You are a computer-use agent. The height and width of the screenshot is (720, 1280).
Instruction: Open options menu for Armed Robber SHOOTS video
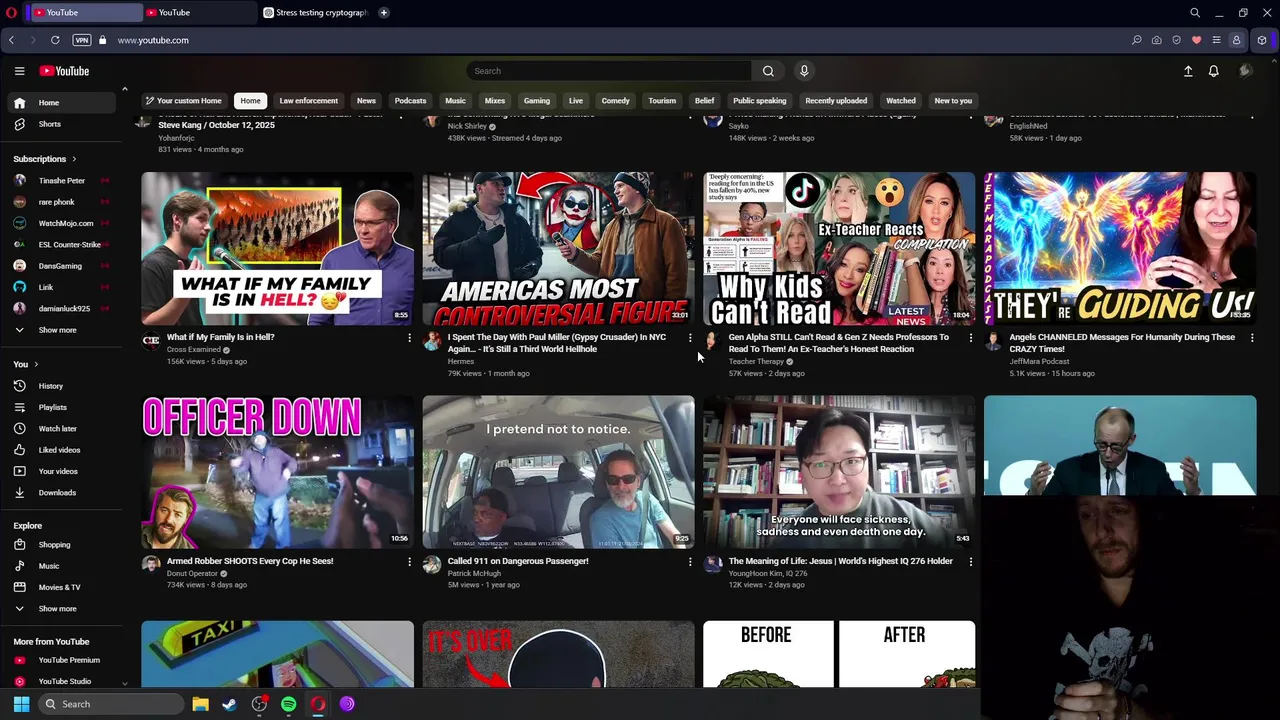409,562
